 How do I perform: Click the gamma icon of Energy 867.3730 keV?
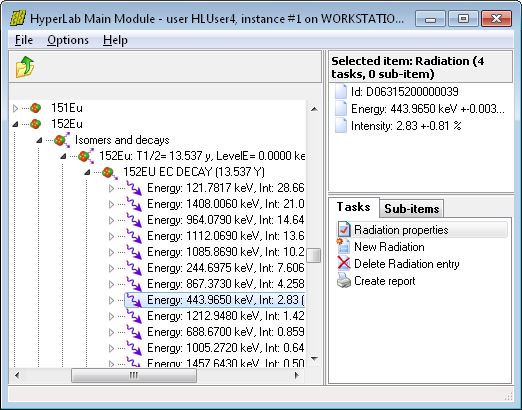tap(134, 284)
